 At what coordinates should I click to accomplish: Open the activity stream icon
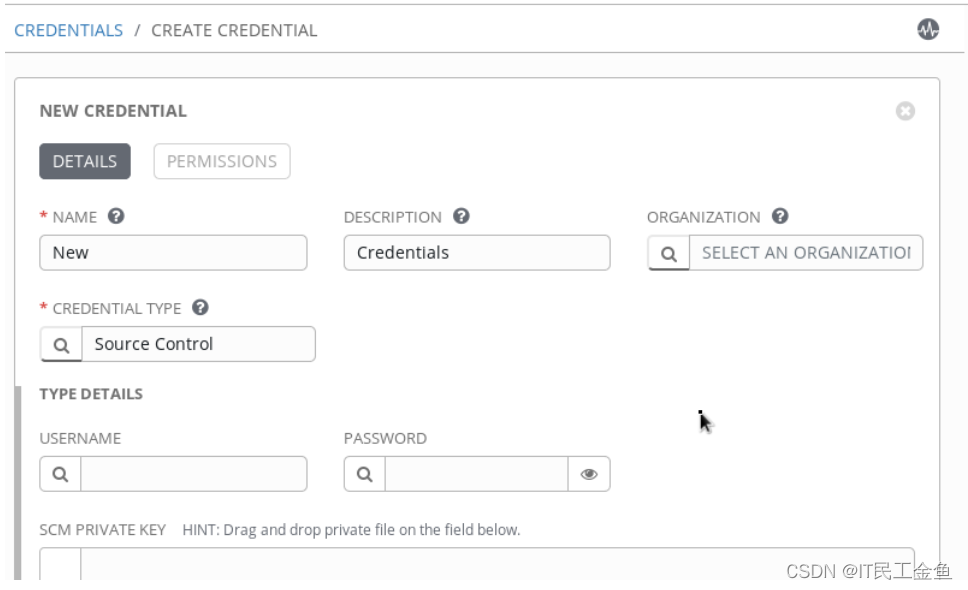927,29
